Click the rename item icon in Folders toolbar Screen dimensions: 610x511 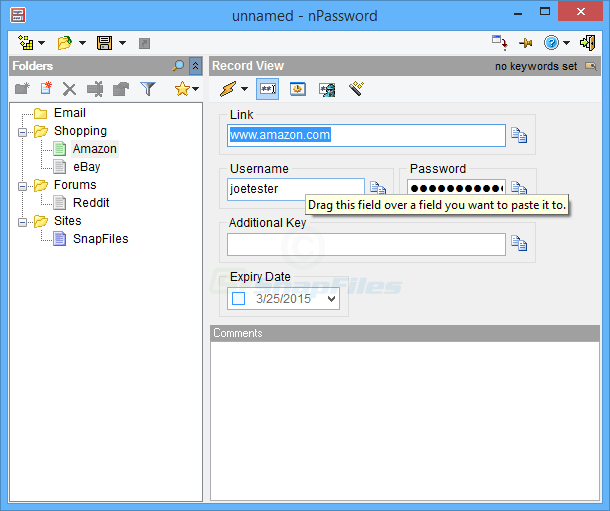pos(95,89)
